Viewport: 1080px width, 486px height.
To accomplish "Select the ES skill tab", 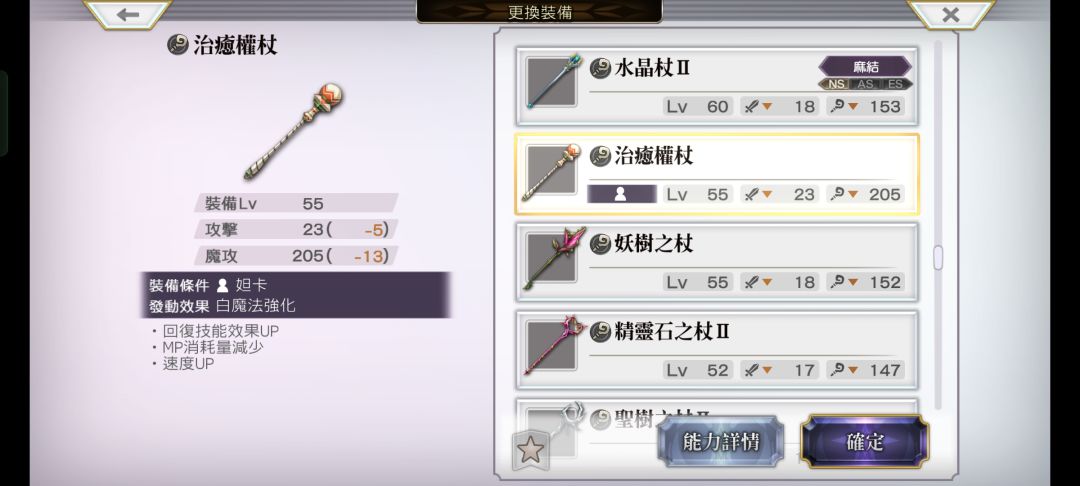I will (x=895, y=84).
